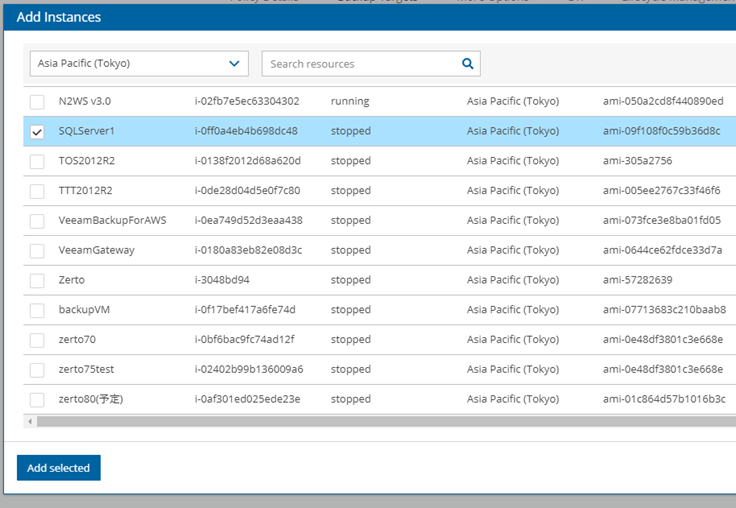Check the zerto80(予定) instance checkbox
Image resolution: width=736 pixels, height=508 pixels.
pos(37,400)
